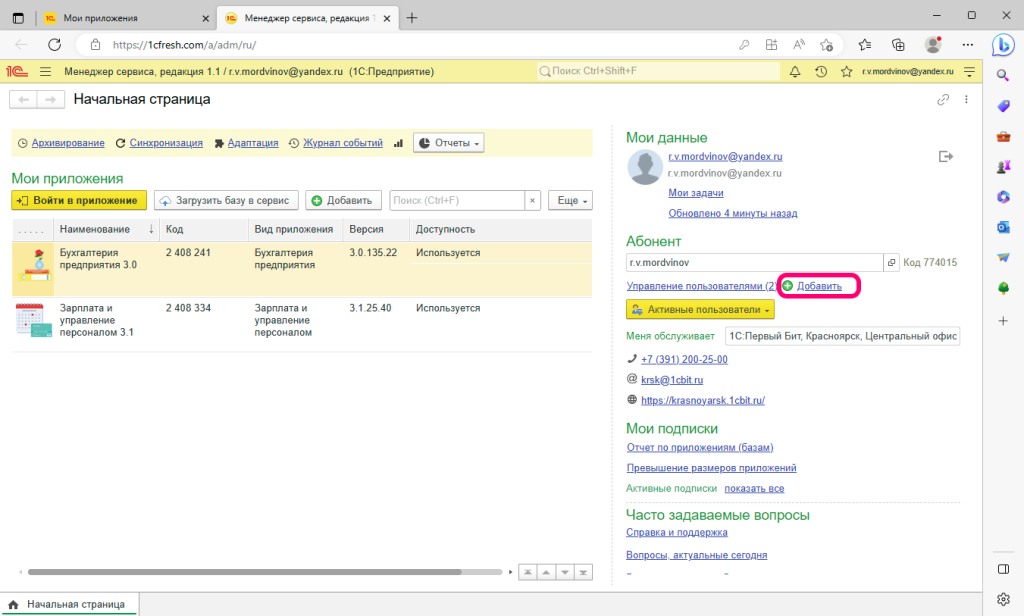Clear the search field with the x button

[532, 201]
